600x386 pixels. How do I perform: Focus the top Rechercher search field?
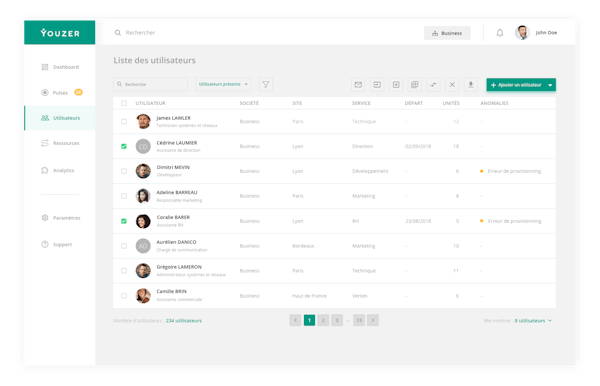click(x=140, y=33)
